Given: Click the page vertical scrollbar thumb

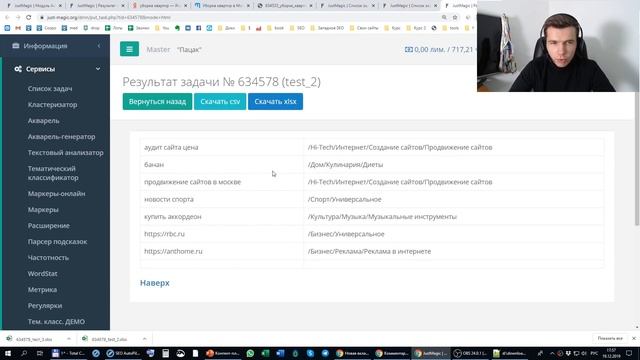Looking at the screenshot, I should 637,158.
